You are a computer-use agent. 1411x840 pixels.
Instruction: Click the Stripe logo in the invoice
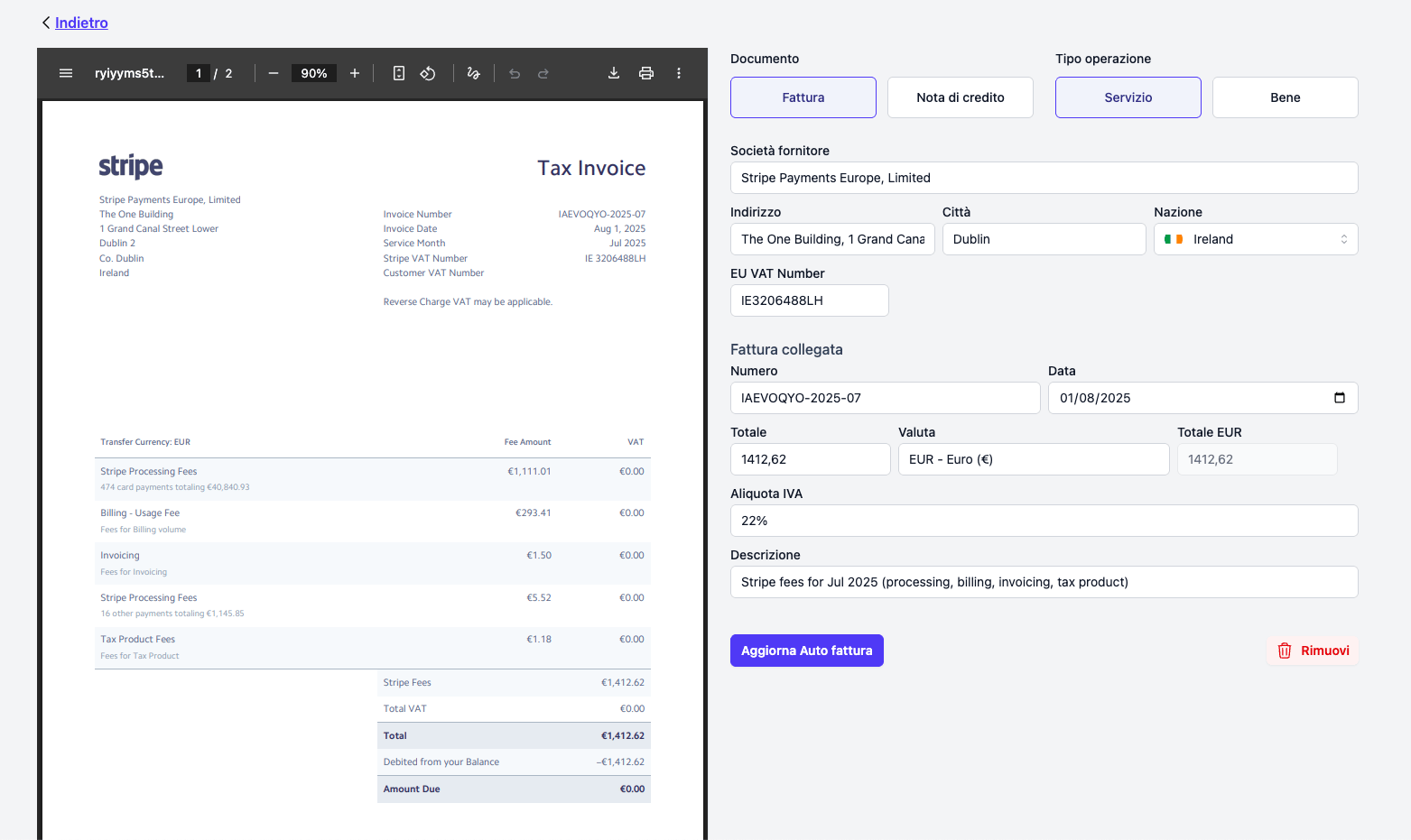pyautogui.click(x=131, y=167)
